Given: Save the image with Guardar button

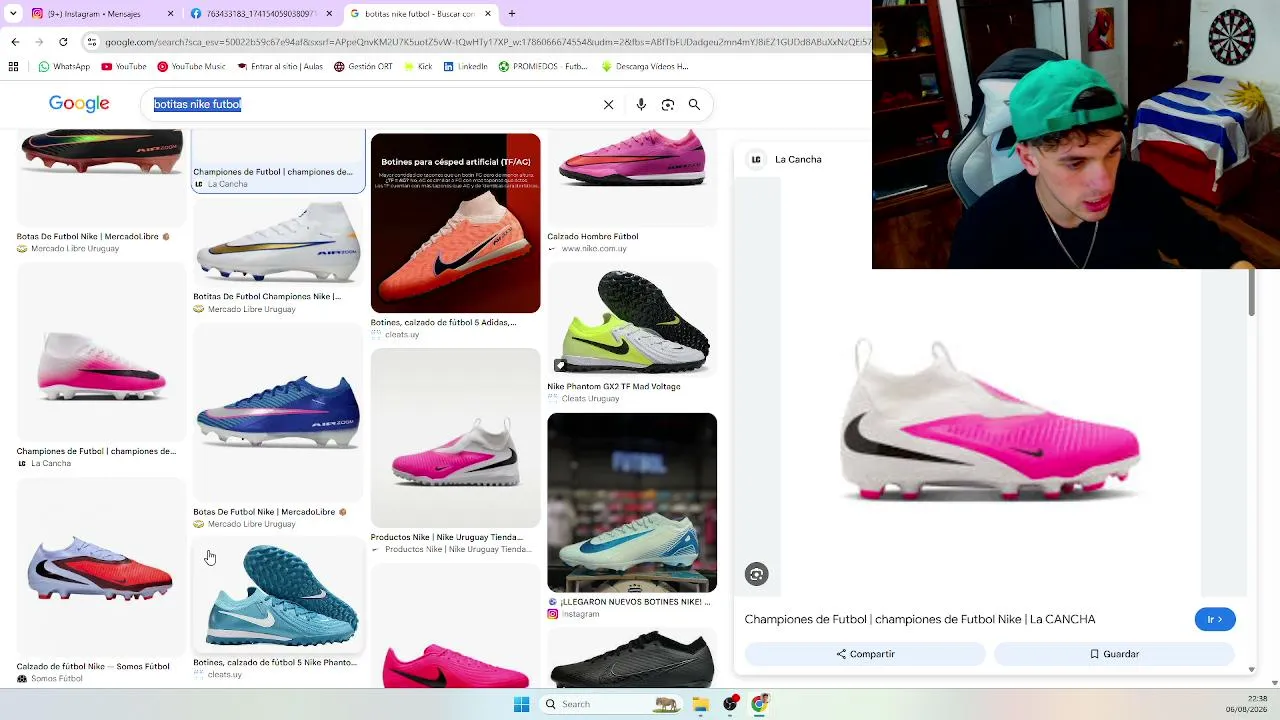Looking at the screenshot, I should pos(1114,654).
